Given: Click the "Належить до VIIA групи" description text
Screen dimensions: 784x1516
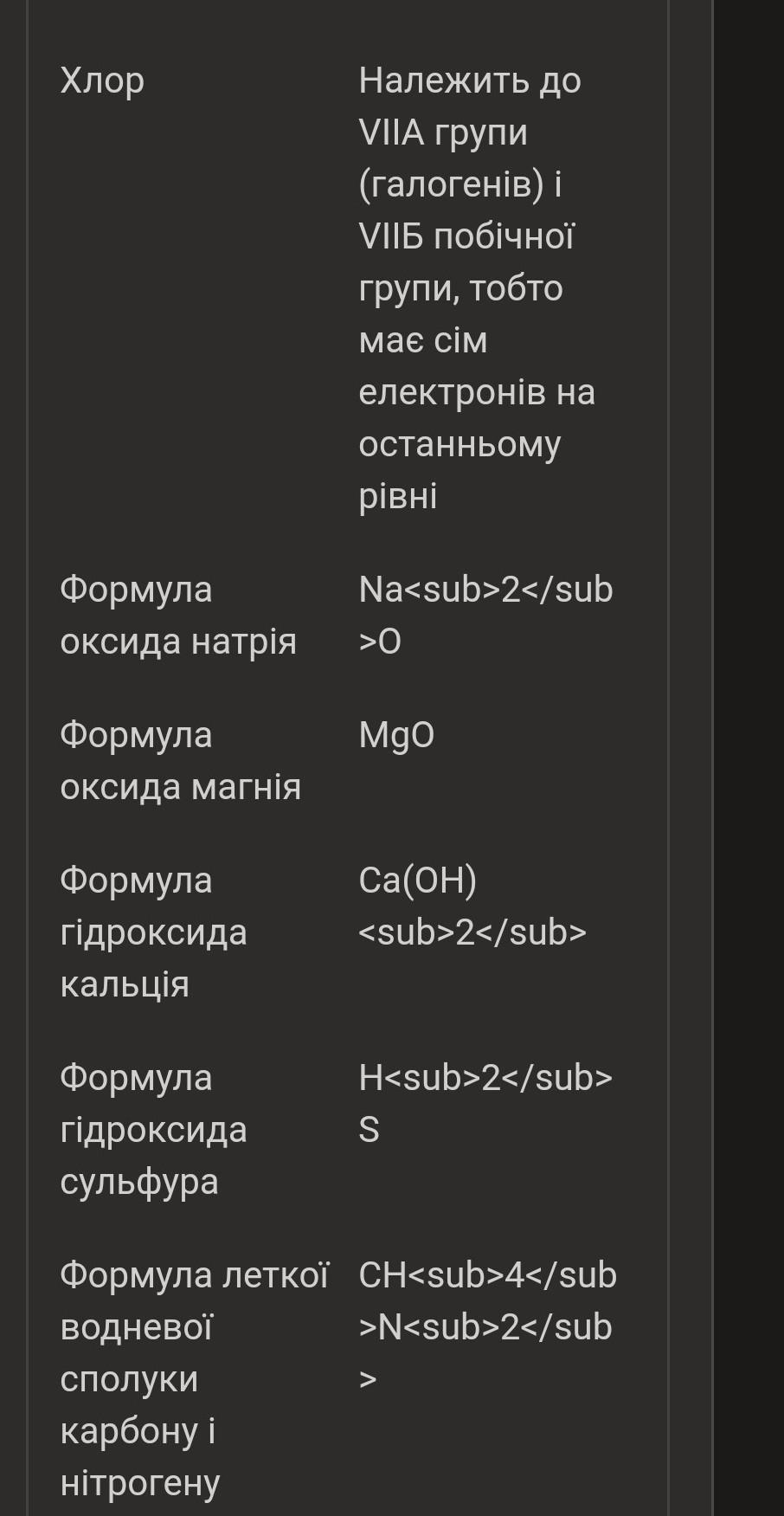Looking at the screenshot, I should point(470,106).
